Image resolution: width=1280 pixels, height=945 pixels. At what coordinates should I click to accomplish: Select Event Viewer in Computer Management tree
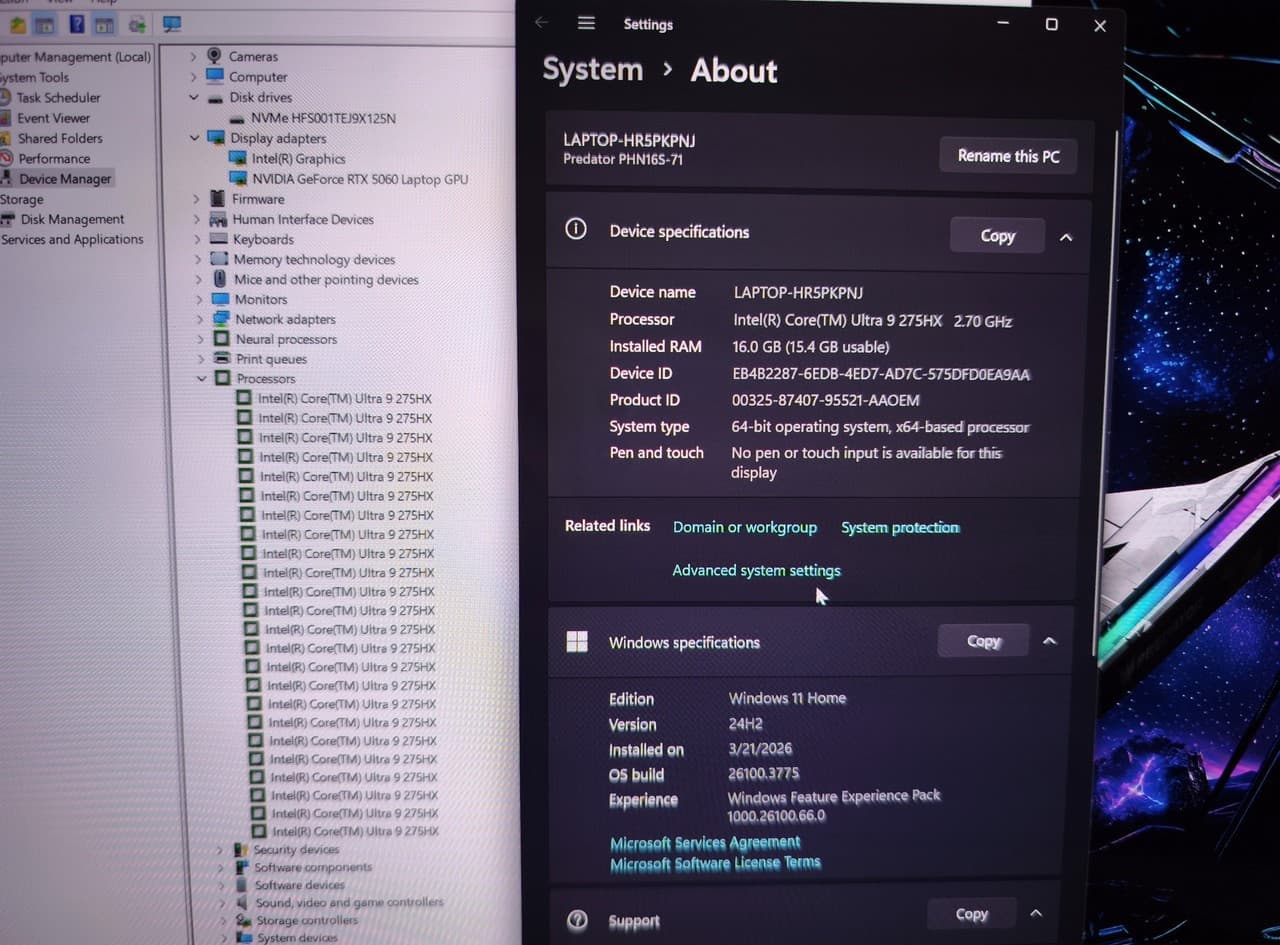(x=54, y=117)
